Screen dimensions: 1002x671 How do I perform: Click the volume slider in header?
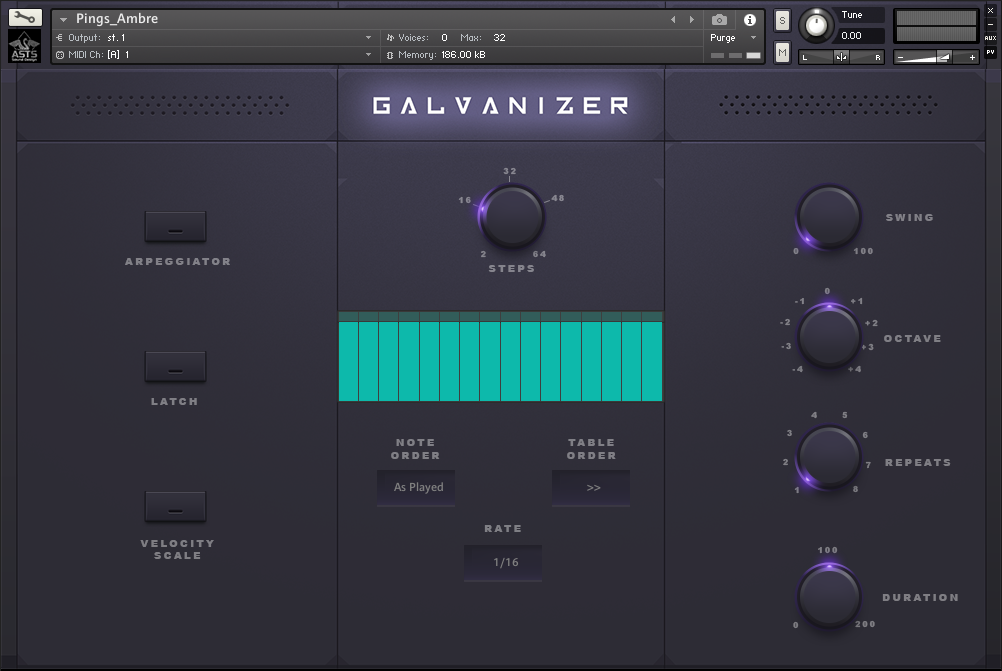[x=936, y=58]
